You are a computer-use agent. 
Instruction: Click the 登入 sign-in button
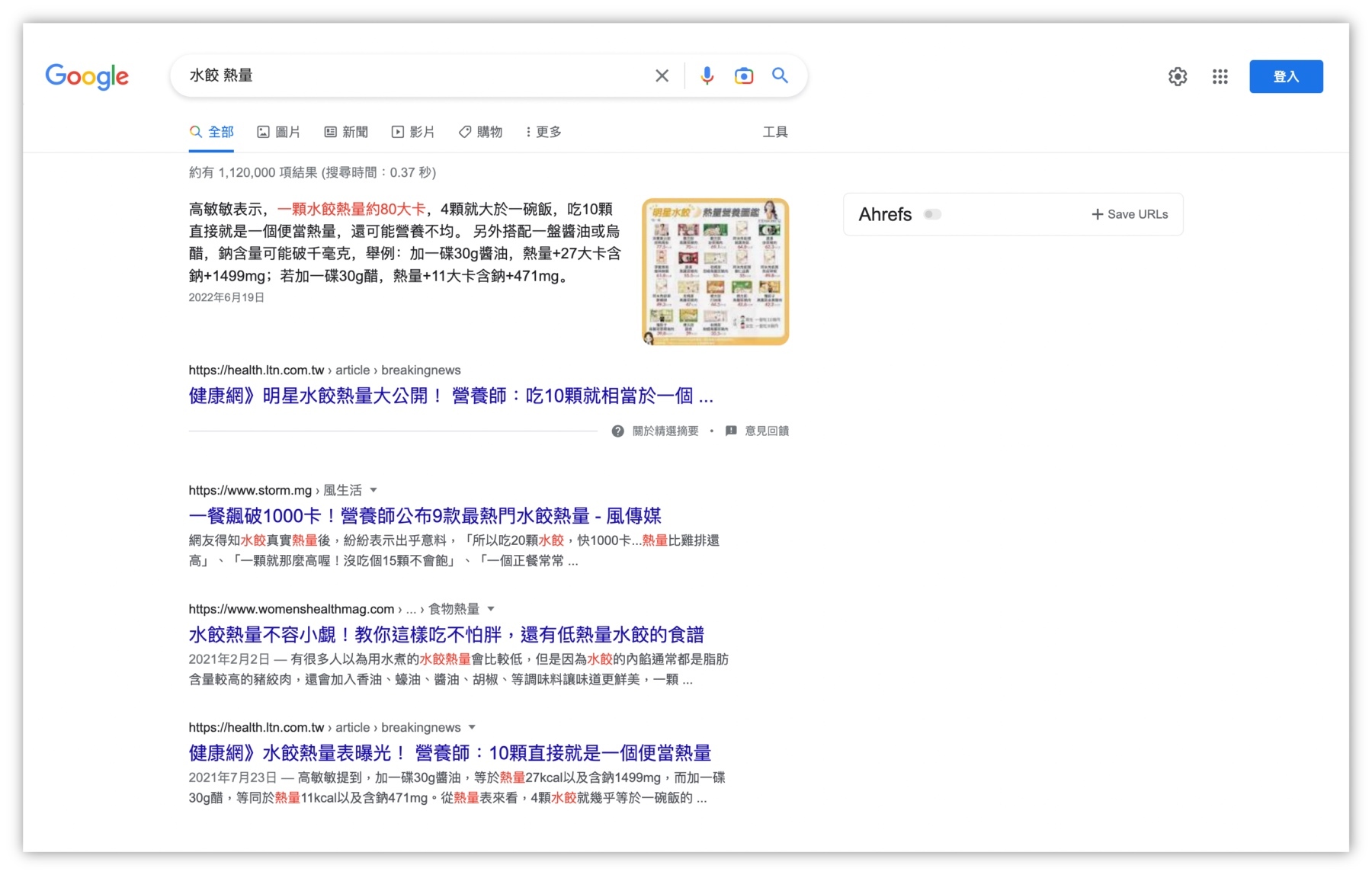tap(1286, 75)
